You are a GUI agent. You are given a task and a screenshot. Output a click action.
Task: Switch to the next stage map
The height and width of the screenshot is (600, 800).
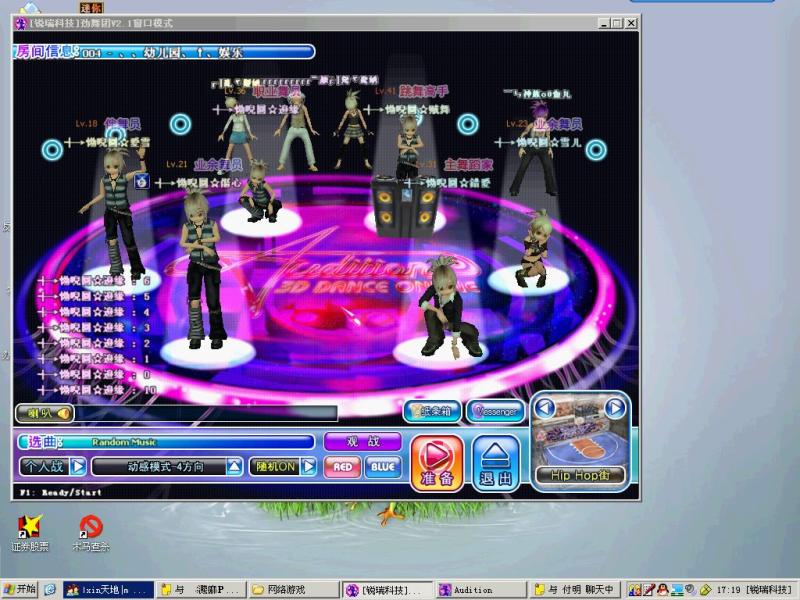615,408
